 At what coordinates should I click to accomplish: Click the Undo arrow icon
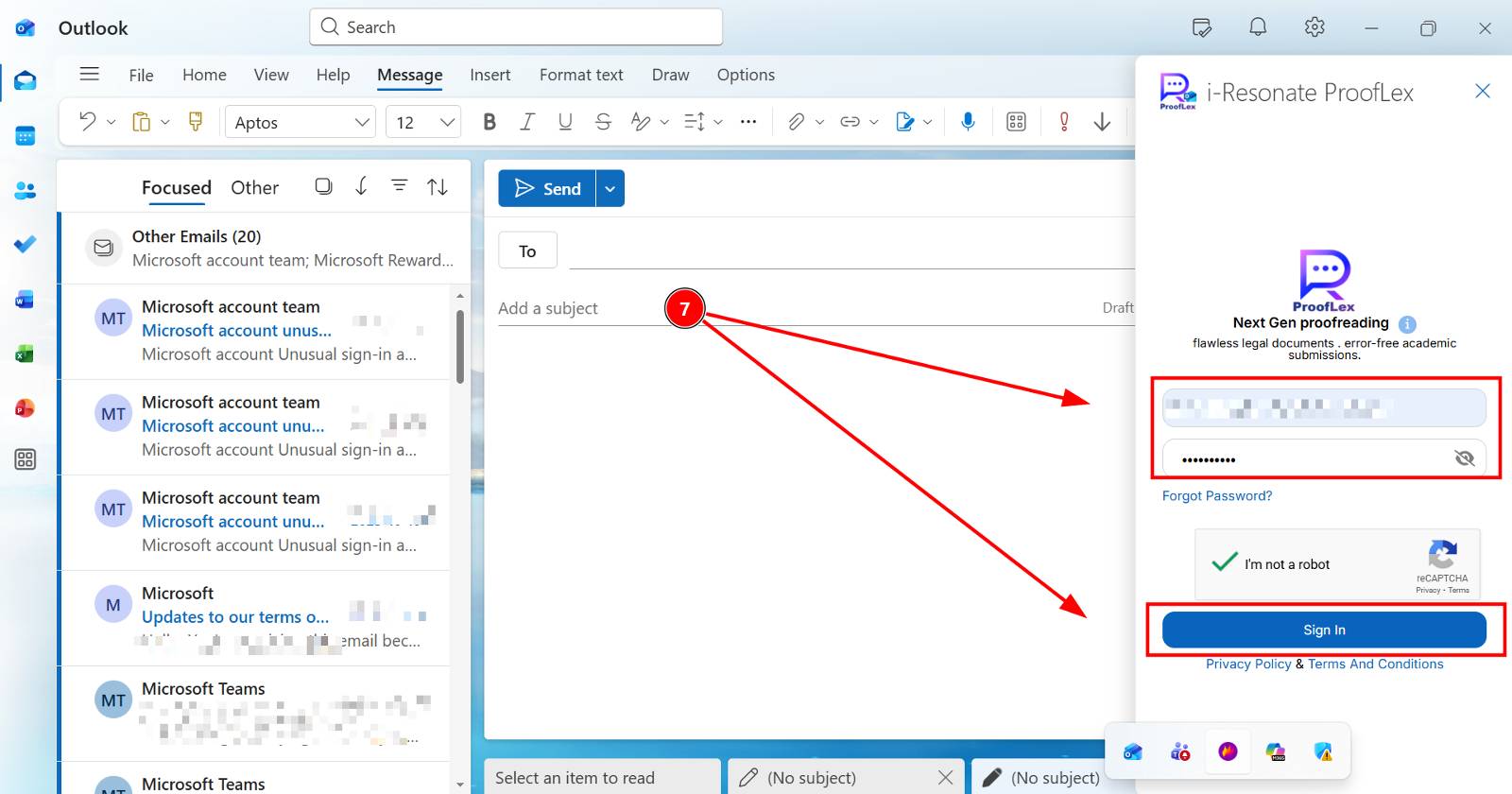point(87,122)
